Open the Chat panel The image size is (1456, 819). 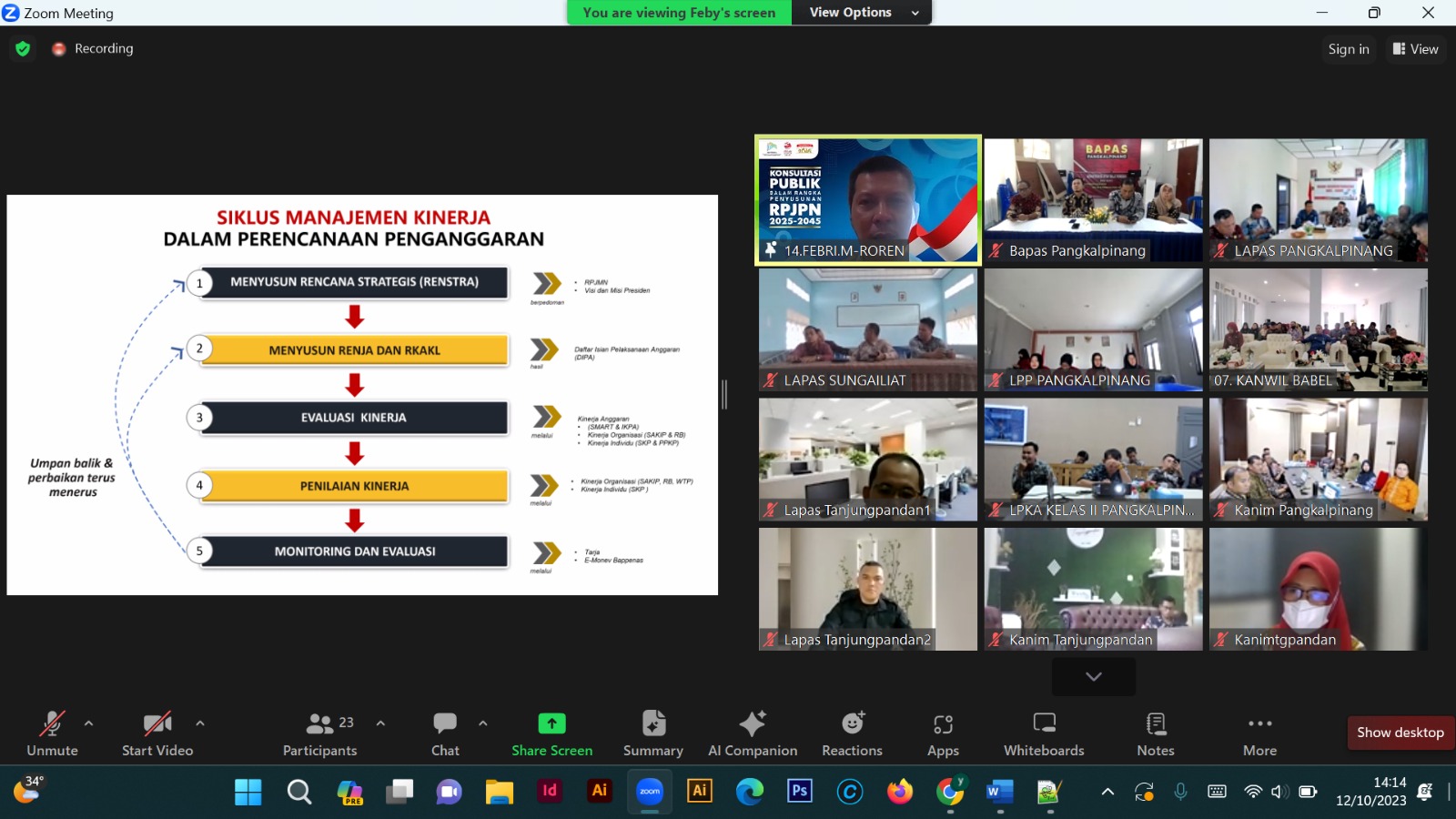pyautogui.click(x=445, y=733)
